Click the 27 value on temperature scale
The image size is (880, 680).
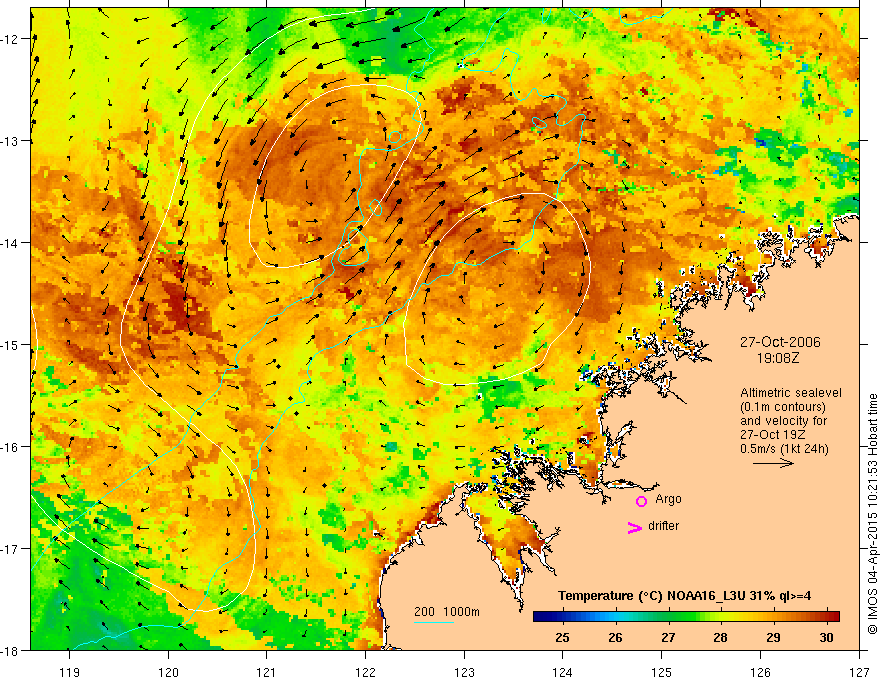tap(668, 637)
